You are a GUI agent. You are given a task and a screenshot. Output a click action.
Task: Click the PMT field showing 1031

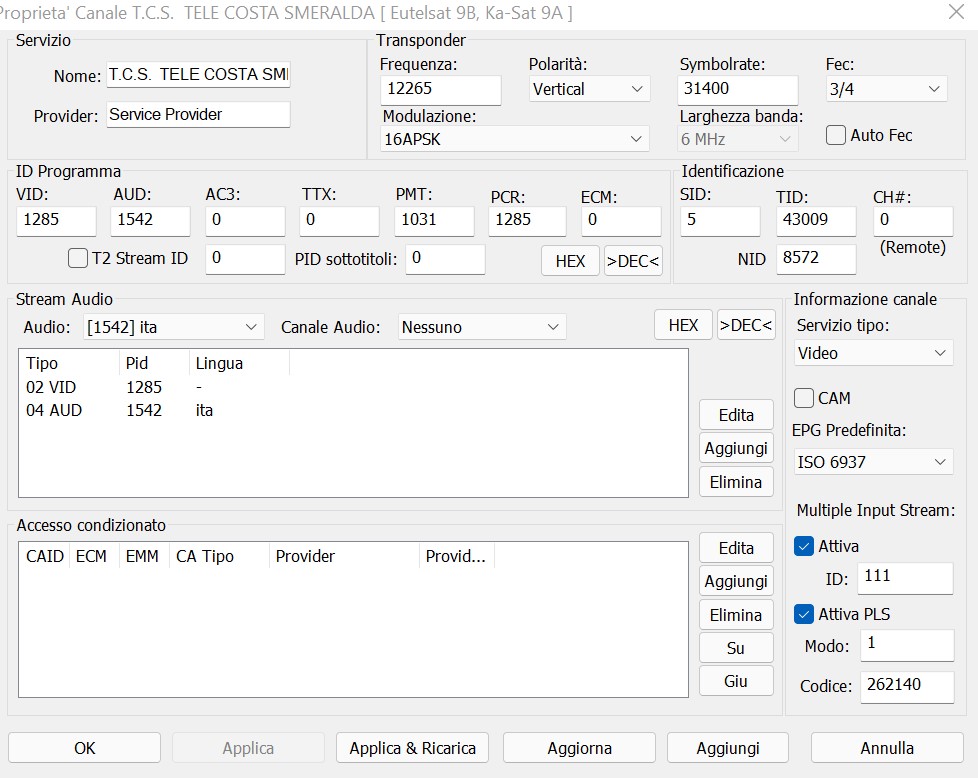pyautogui.click(x=434, y=221)
